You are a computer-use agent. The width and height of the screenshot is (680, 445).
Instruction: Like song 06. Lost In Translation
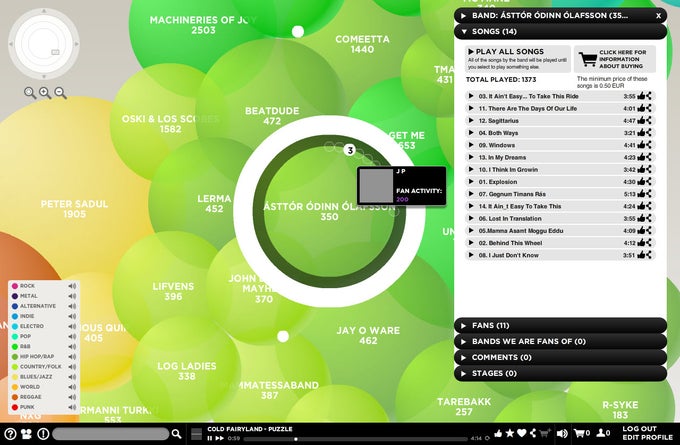pyautogui.click(x=641, y=218)
